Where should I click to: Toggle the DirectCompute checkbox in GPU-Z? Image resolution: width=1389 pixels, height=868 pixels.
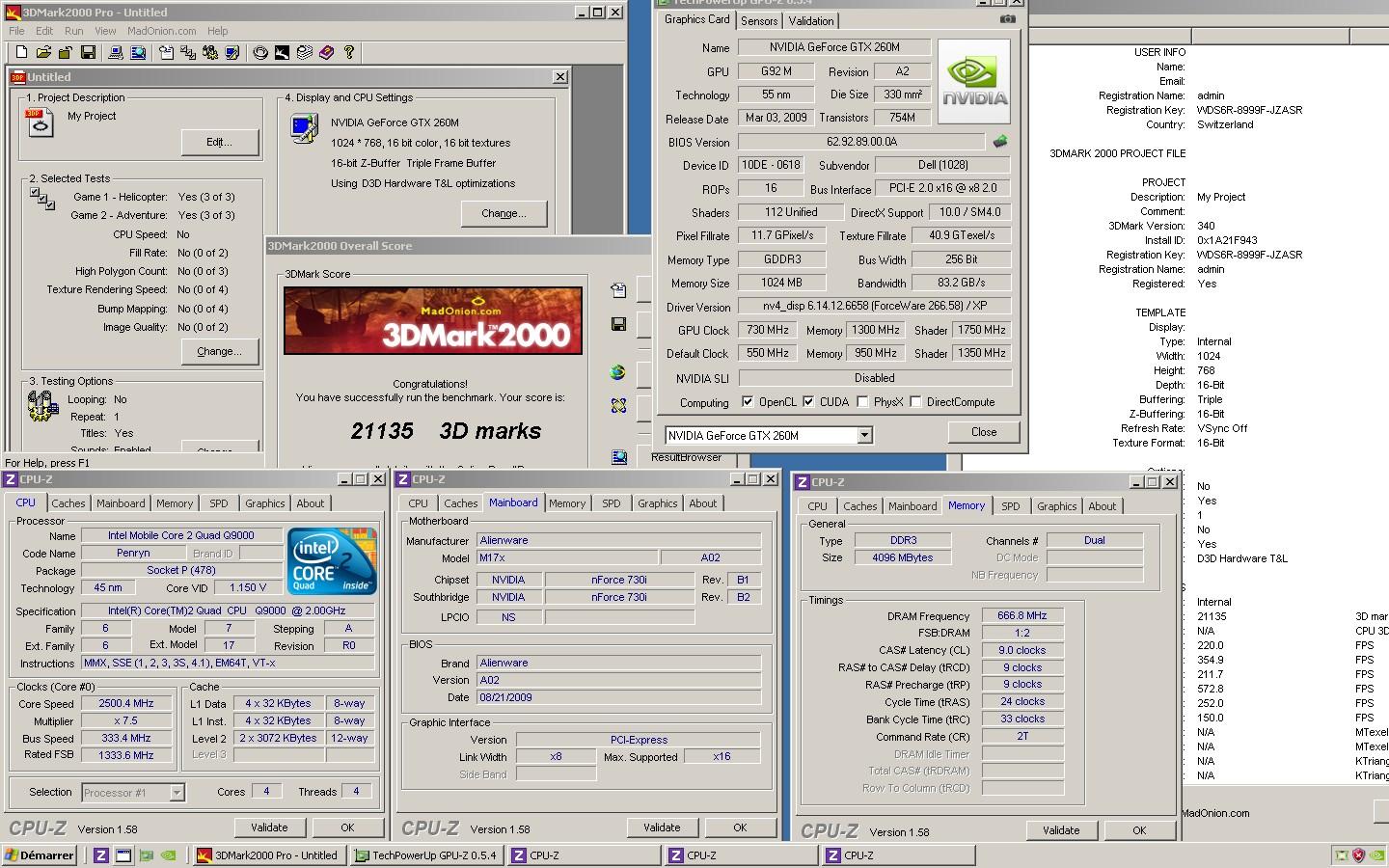pos(915,401)
